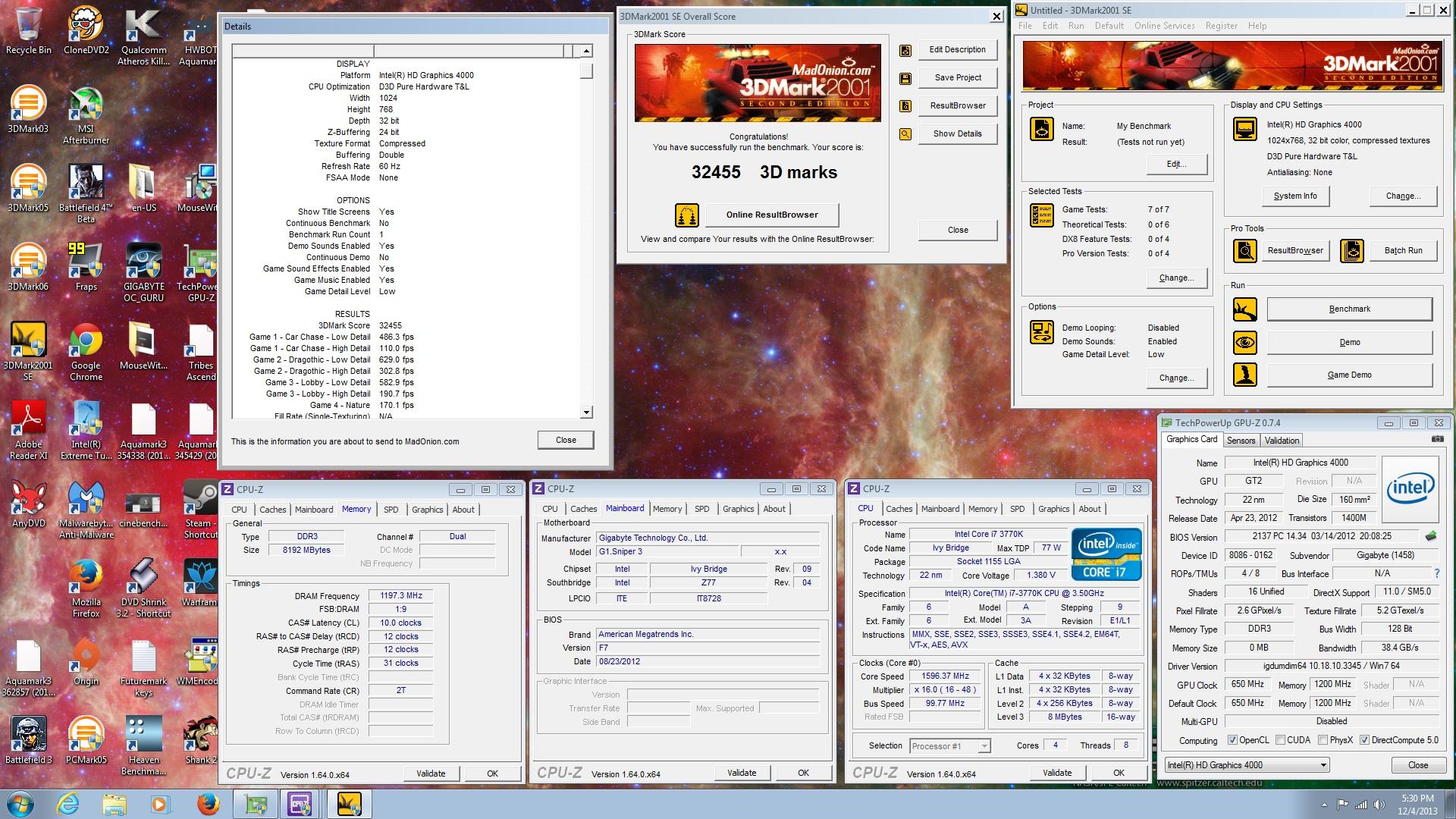Launch MSI Afterburner from desktop
Screen dimensions: 1456x819
(86, 115)
